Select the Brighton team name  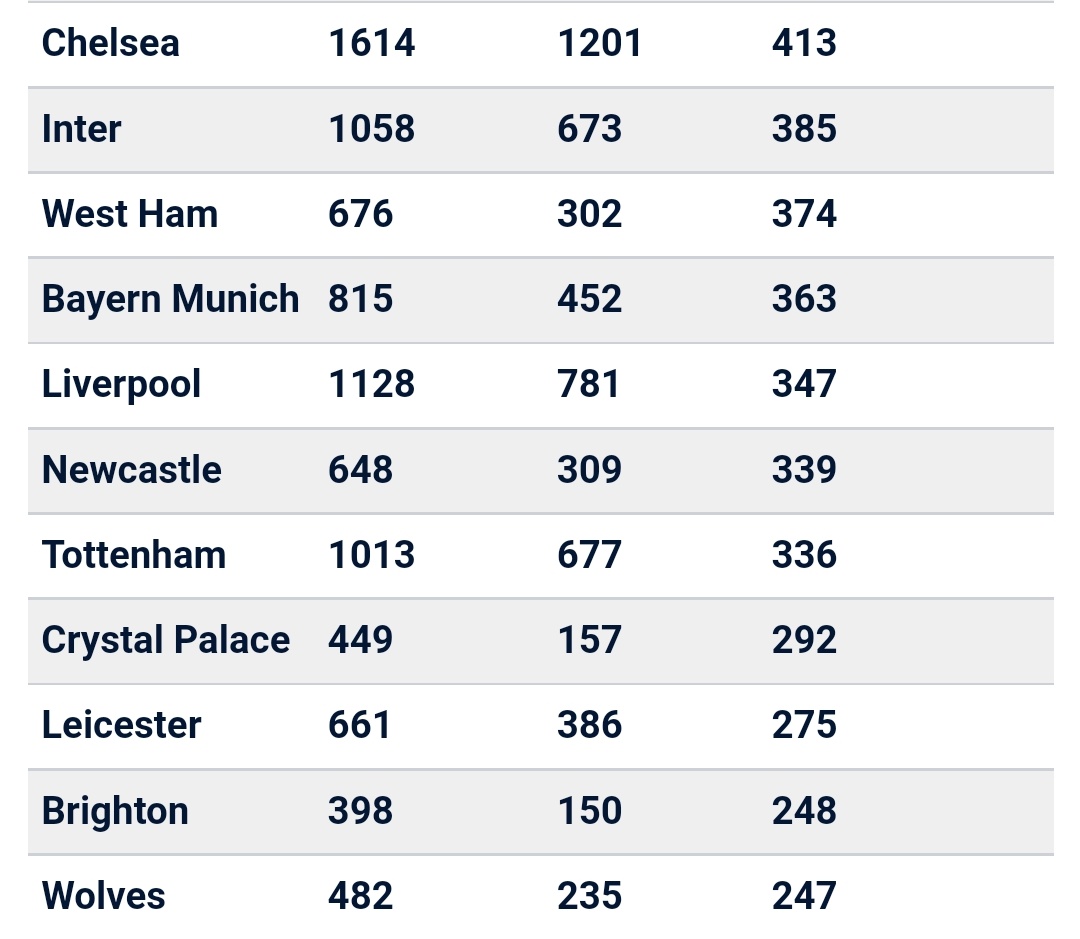pyautogui.click(x=115, y=811)
